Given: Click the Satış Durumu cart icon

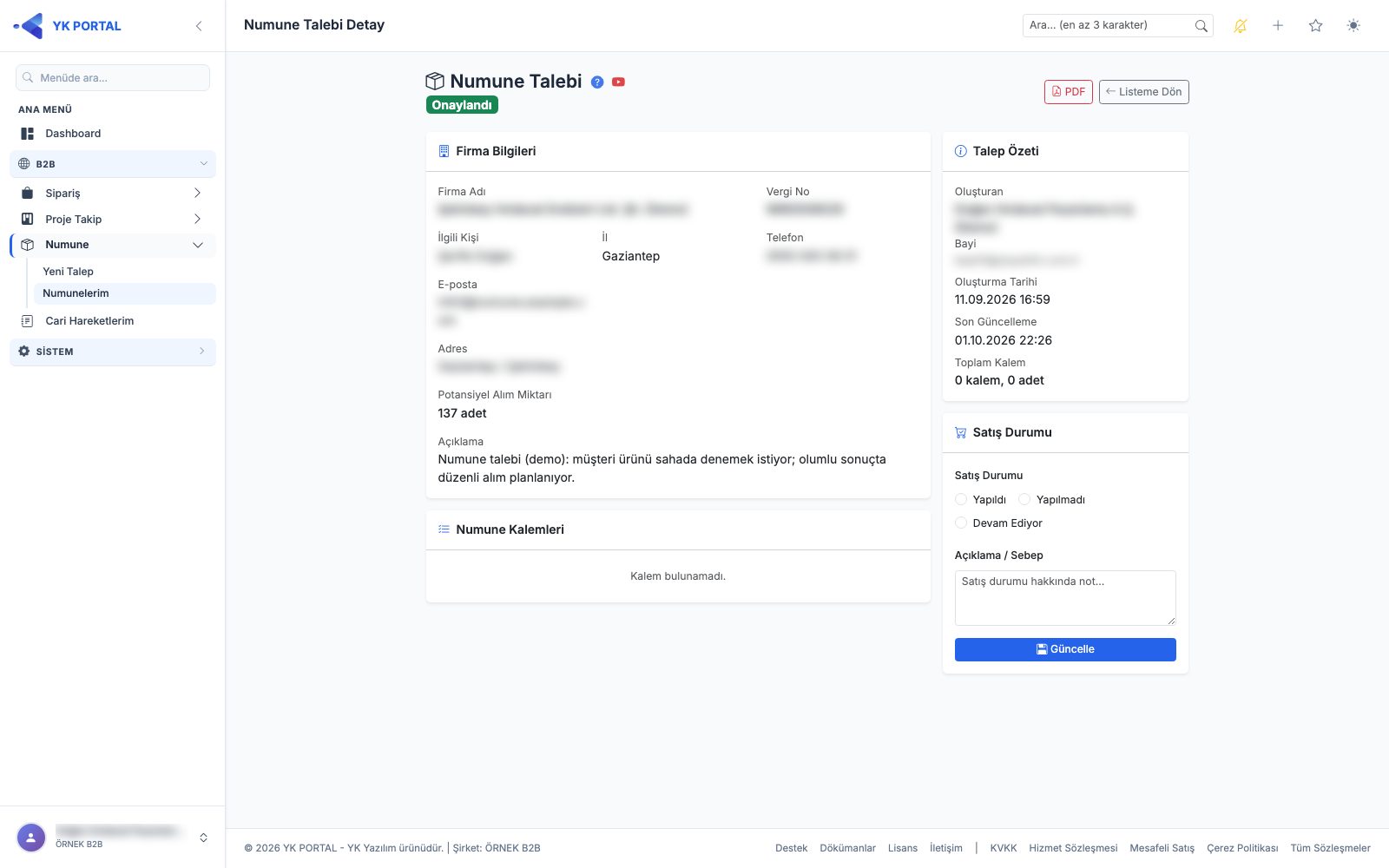Looking at the screenshot, I should click(961, 432).
